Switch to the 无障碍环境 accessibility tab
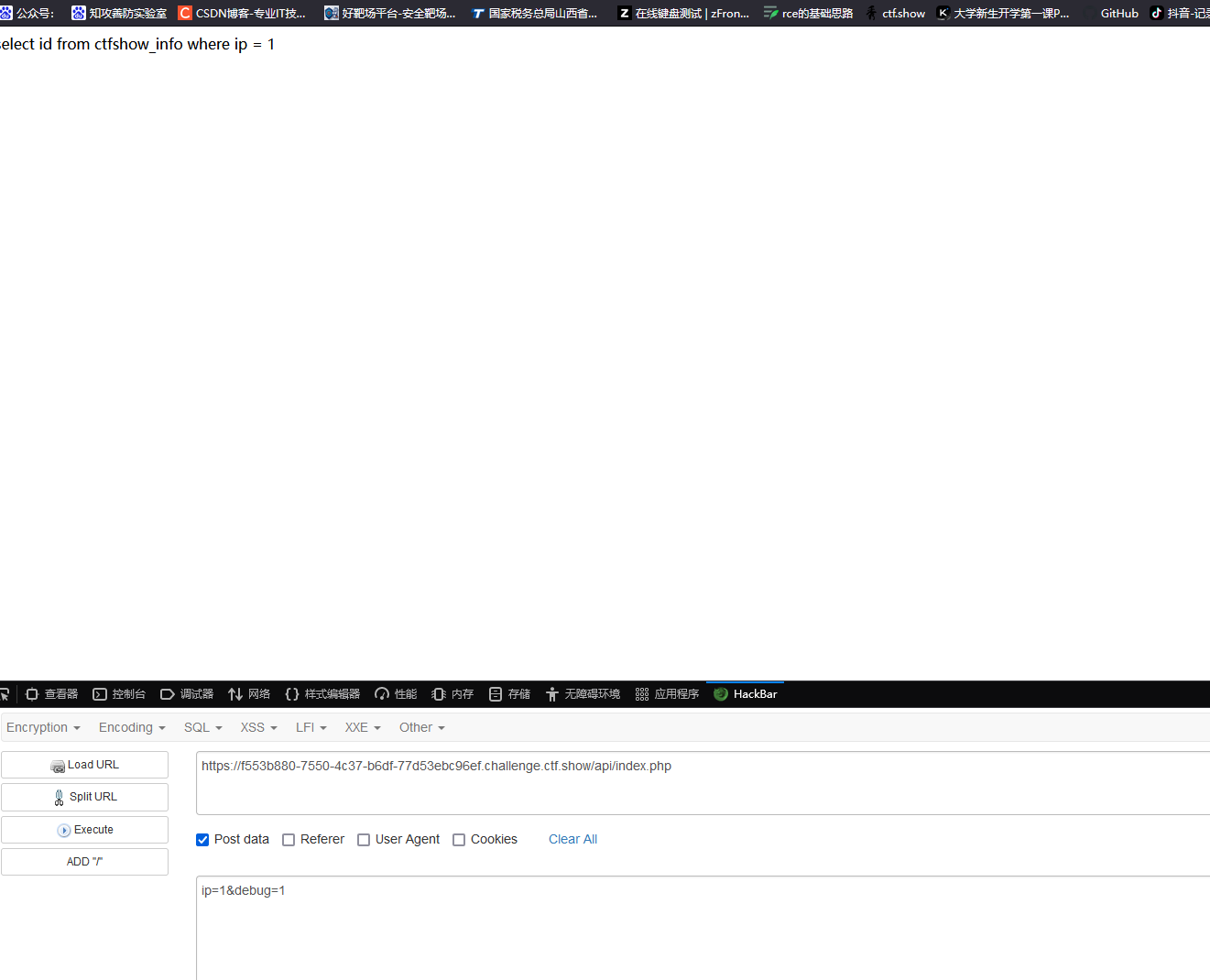The width and height of the screenshot is (1210, 980). 583,694
